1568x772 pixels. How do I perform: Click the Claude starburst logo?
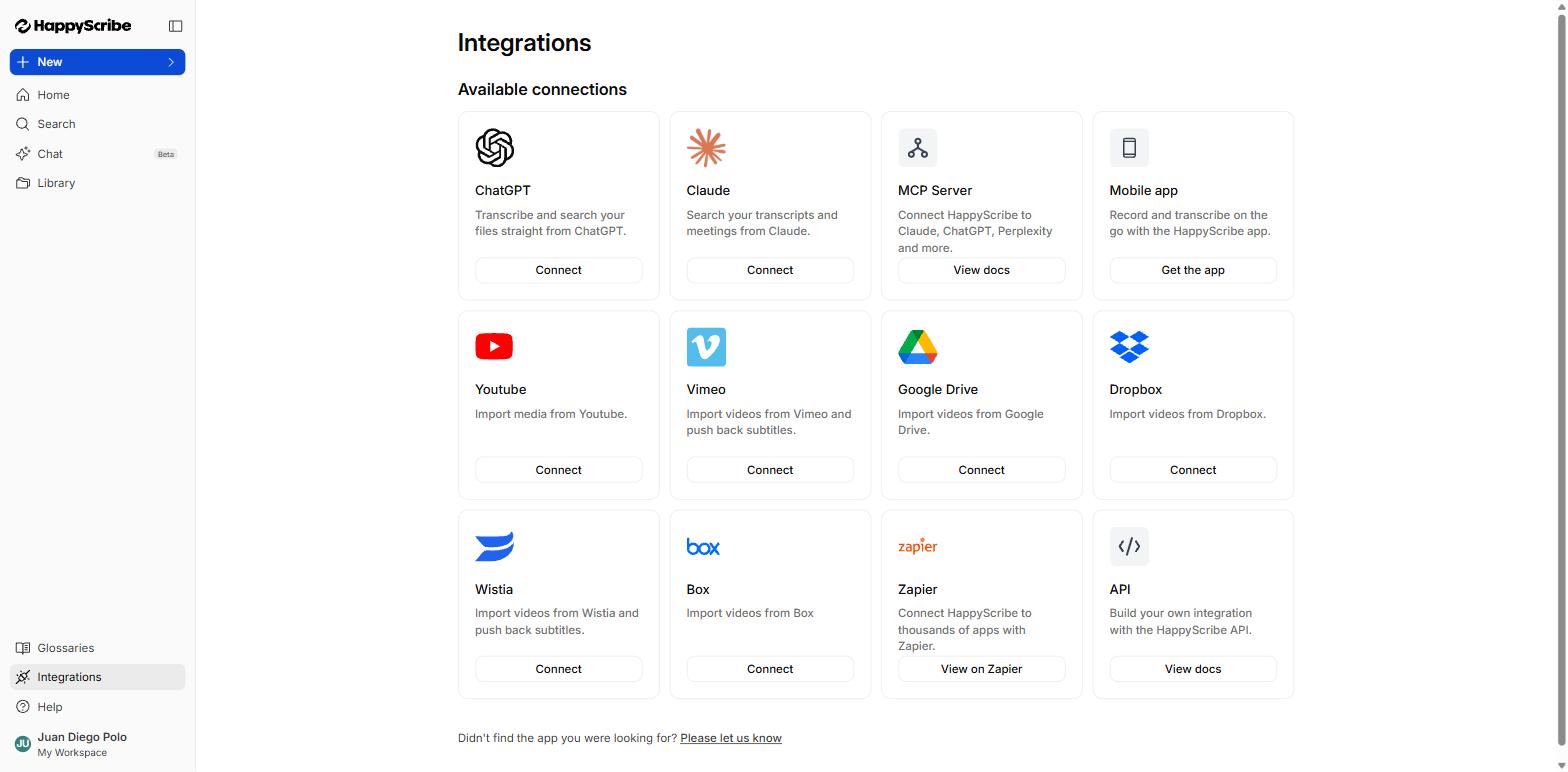click(706, 148)
